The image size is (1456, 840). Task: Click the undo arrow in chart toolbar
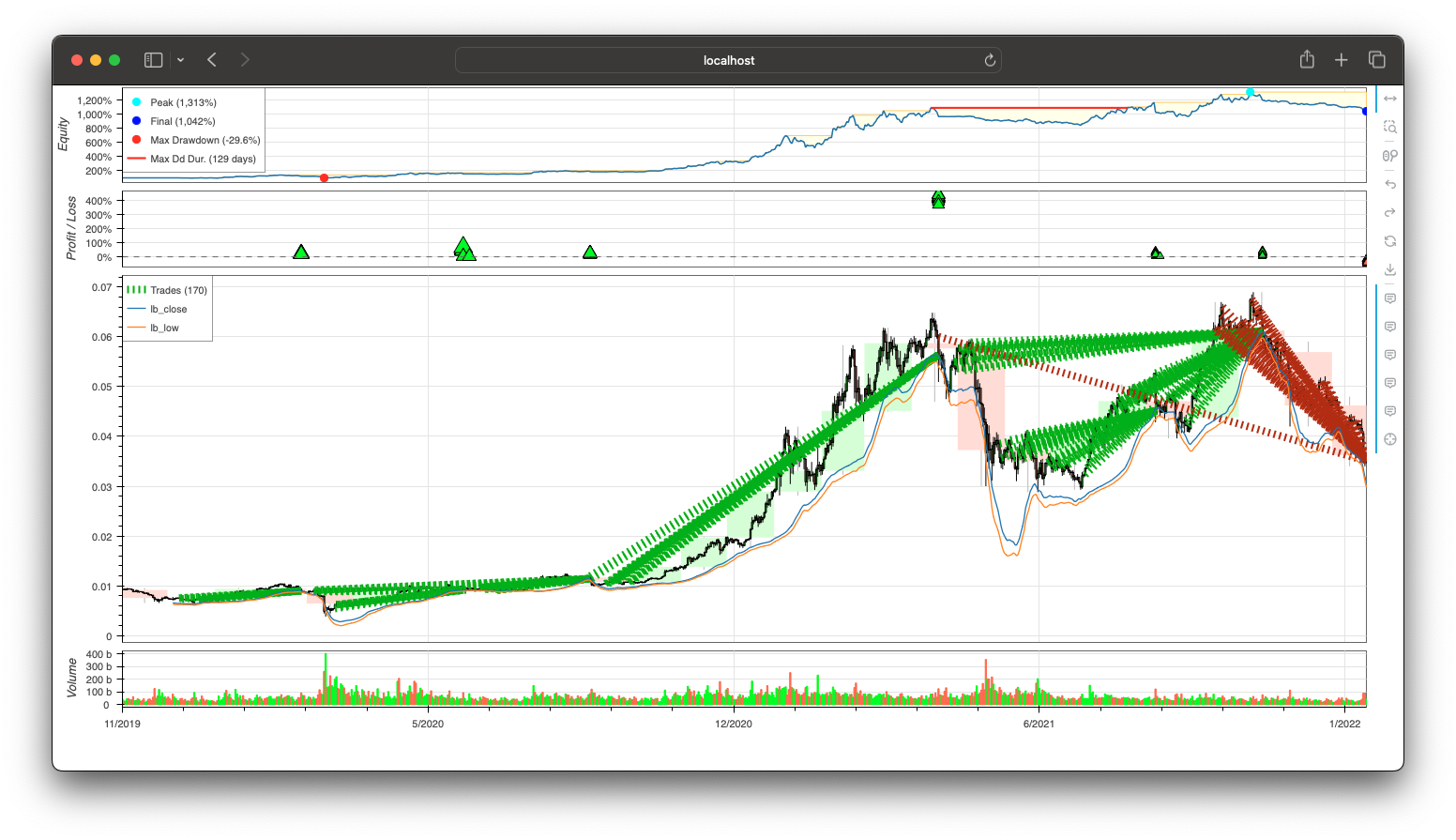(x=1390, y=184)
